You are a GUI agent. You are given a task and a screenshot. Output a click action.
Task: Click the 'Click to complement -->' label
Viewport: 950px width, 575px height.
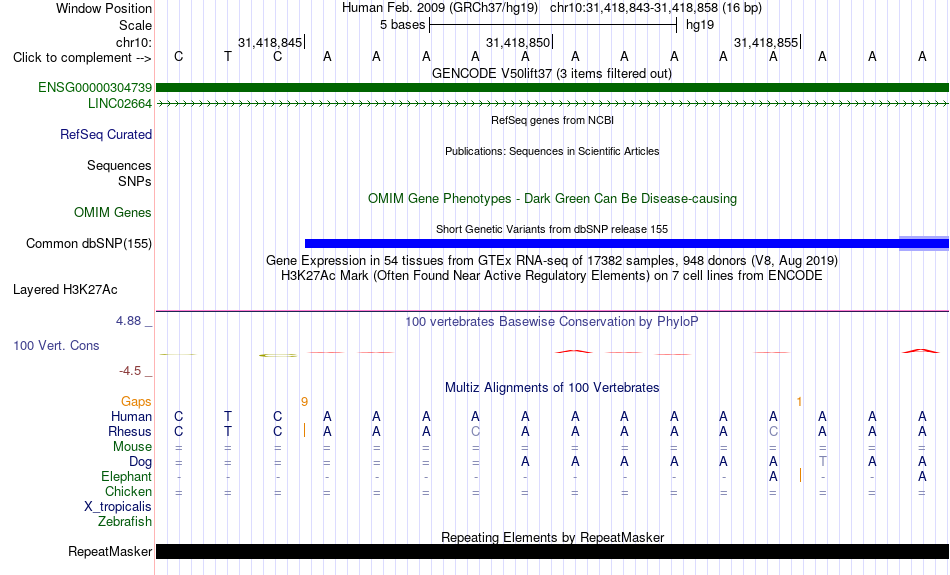pyautogui.click(x=82, y=58)
